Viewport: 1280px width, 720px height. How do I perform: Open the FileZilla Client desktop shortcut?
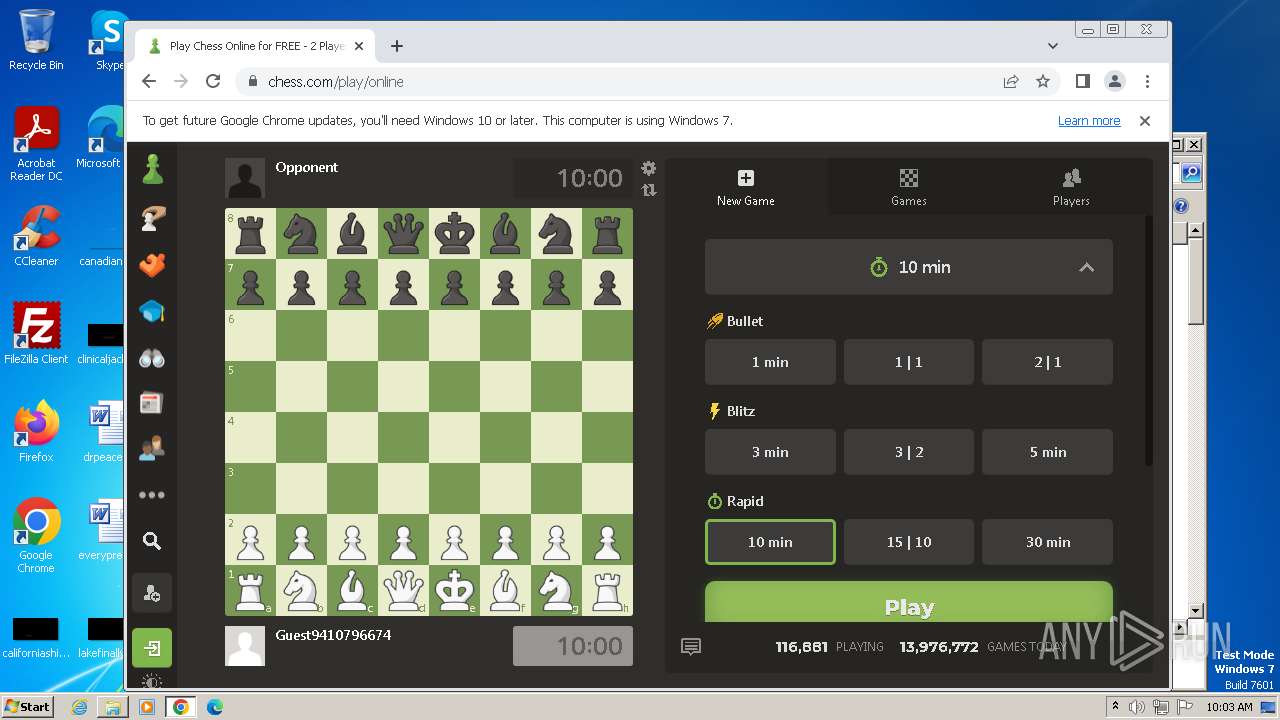point(36,334)
